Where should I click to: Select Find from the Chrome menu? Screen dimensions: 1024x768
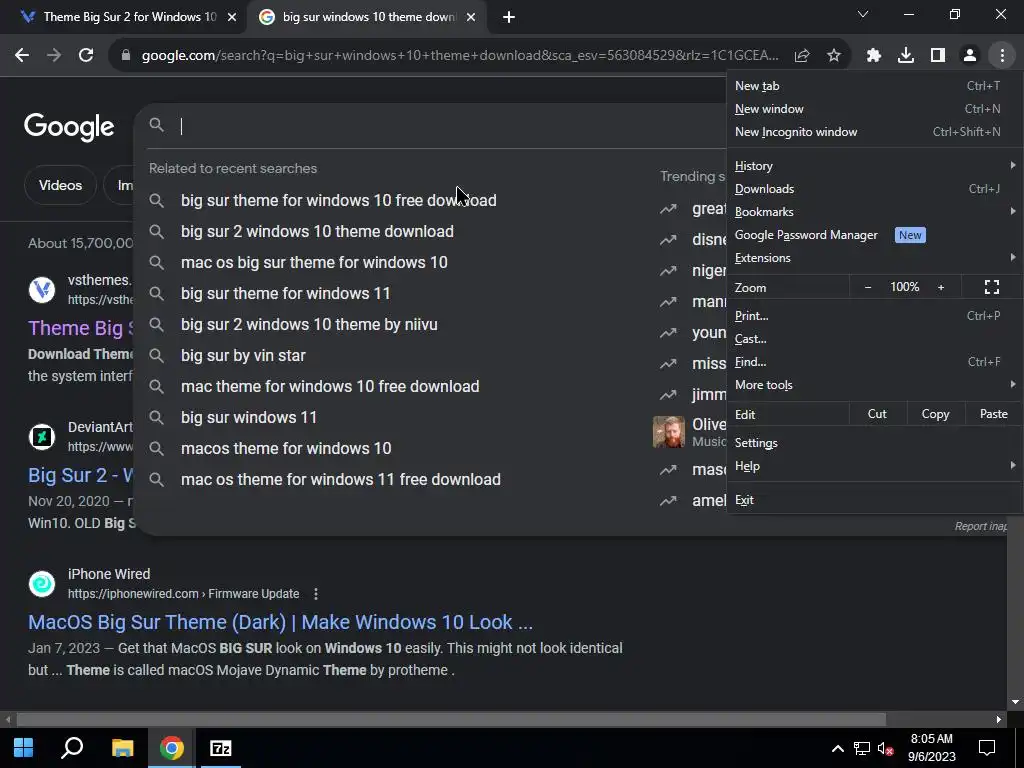point(874,362)
